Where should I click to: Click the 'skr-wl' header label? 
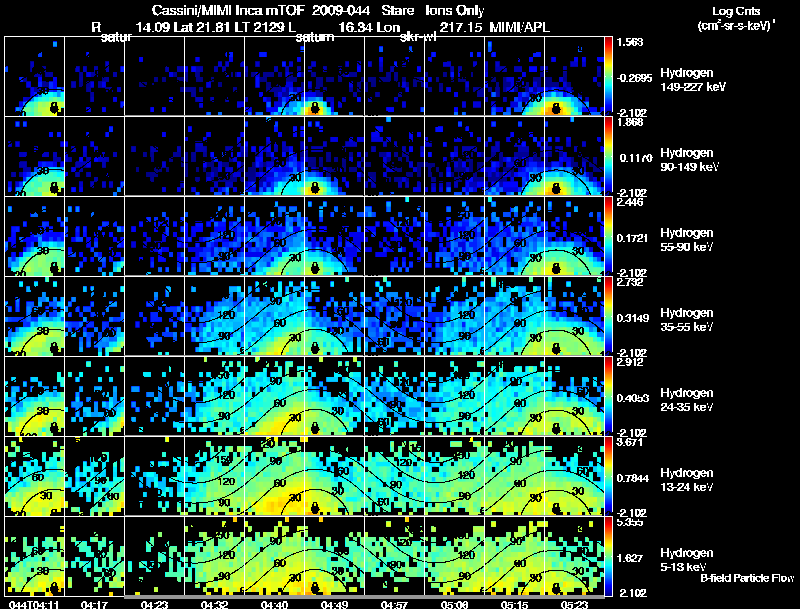tap(418, 37)
